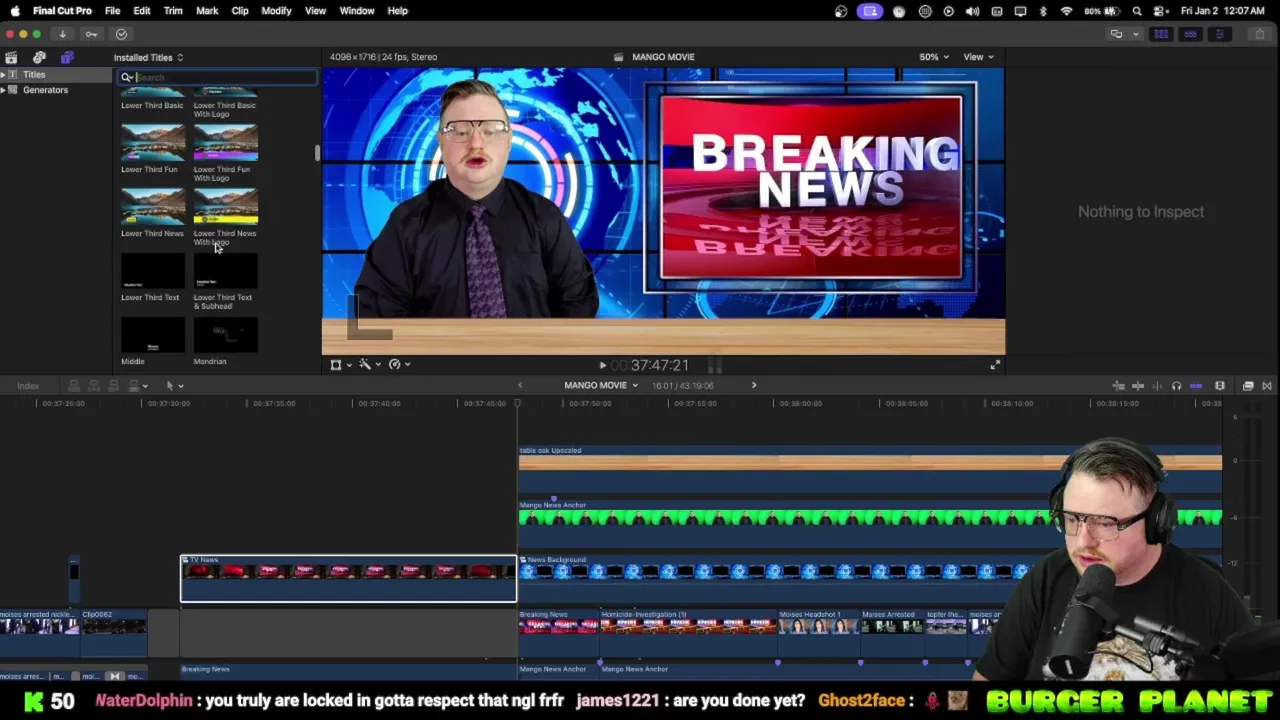Toggle the Inspector panel button
1280x720 pixels.
click(x=1219, y=34)
